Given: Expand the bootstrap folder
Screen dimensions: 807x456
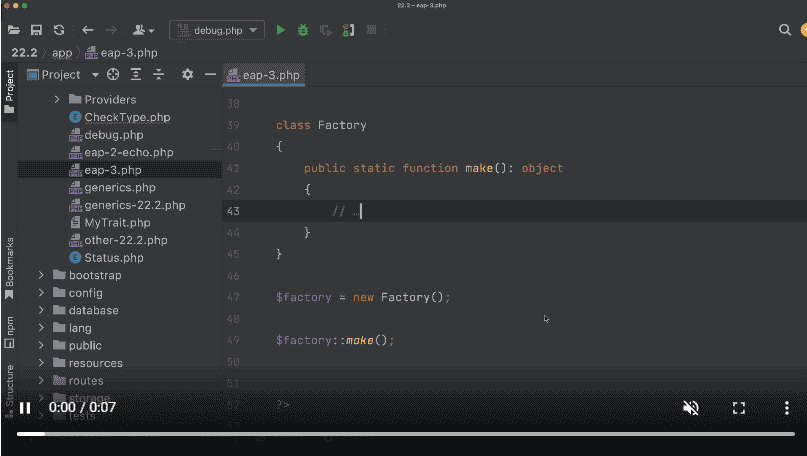Looking at the screenshot, I should click(41, 275).
